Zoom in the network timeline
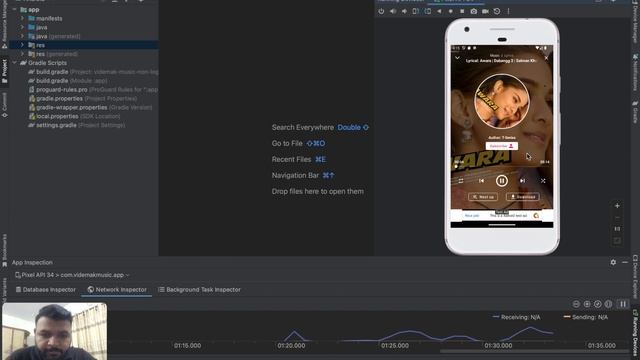 (x=587, y=304)
